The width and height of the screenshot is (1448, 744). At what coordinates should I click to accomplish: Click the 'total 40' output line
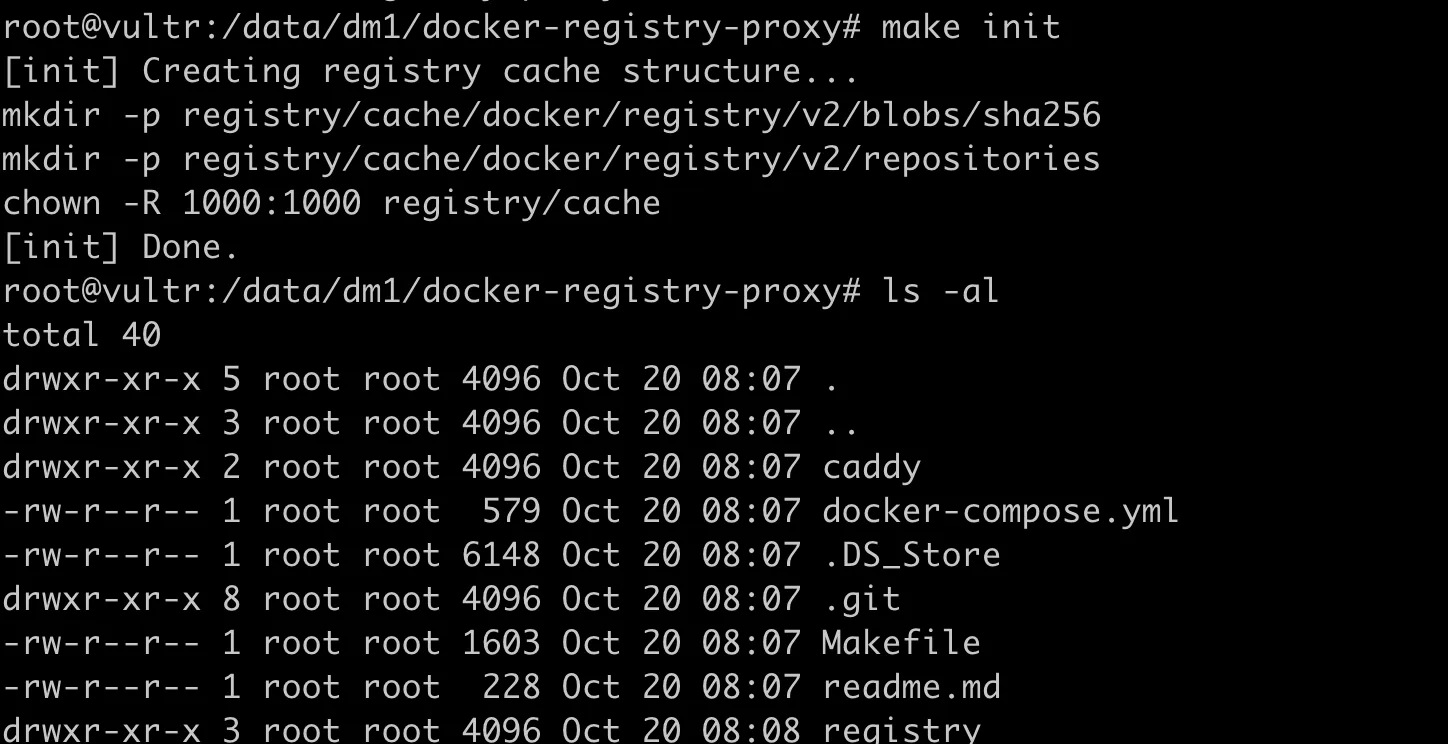[x=82, y=335]
